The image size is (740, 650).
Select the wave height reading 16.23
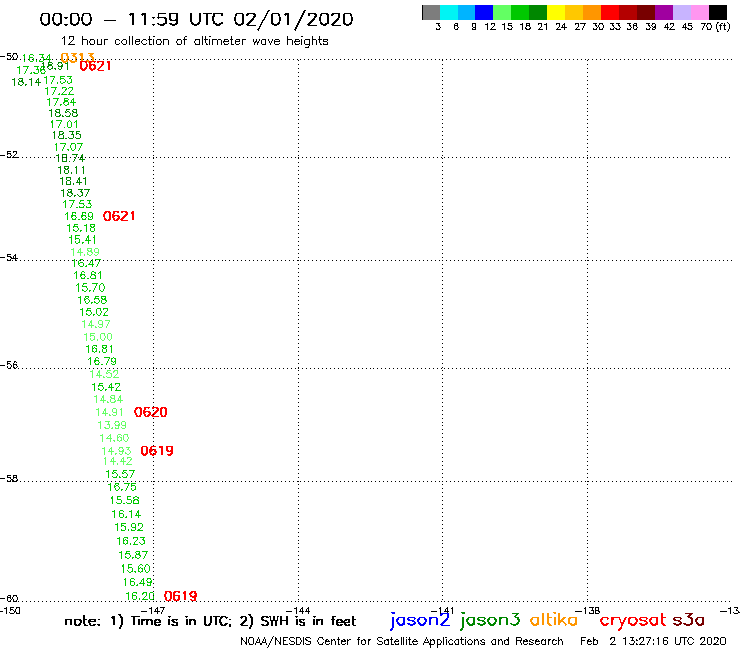131,541
